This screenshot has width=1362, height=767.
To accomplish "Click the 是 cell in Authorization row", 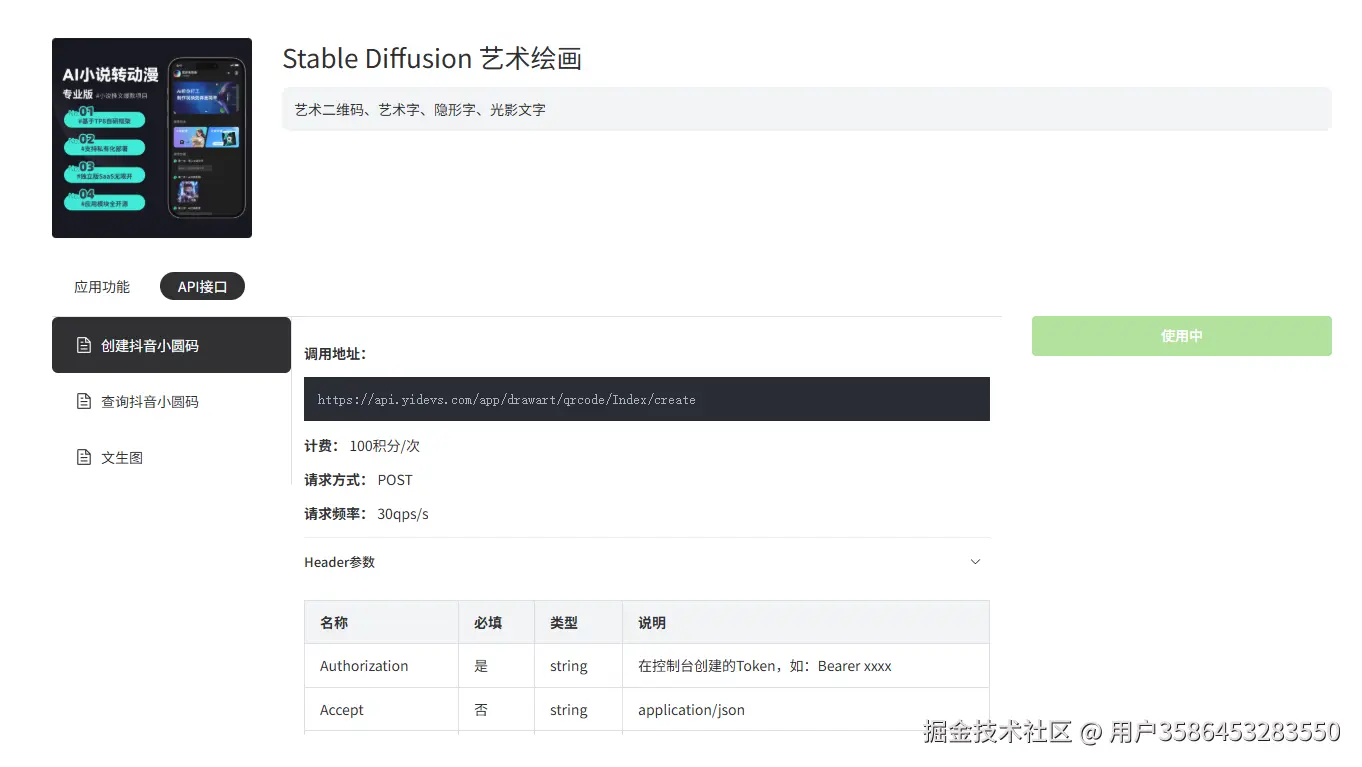I will click(x=496, y=666).
